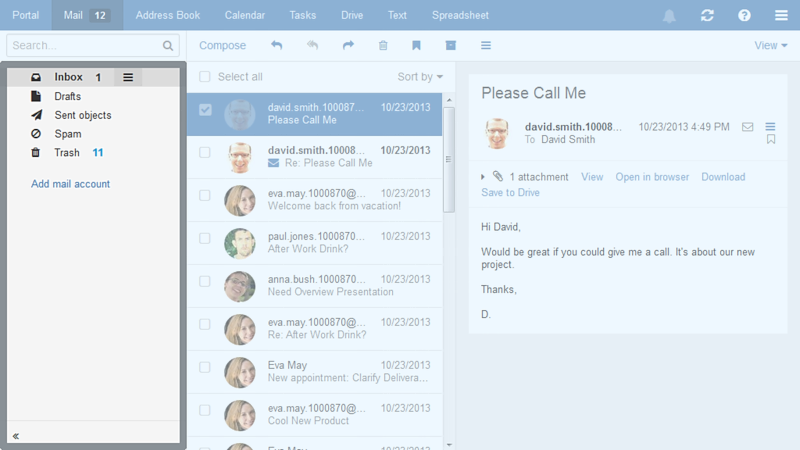Click the Compose button
This screenshot has width=800, height=450.
tap(222, 45)
